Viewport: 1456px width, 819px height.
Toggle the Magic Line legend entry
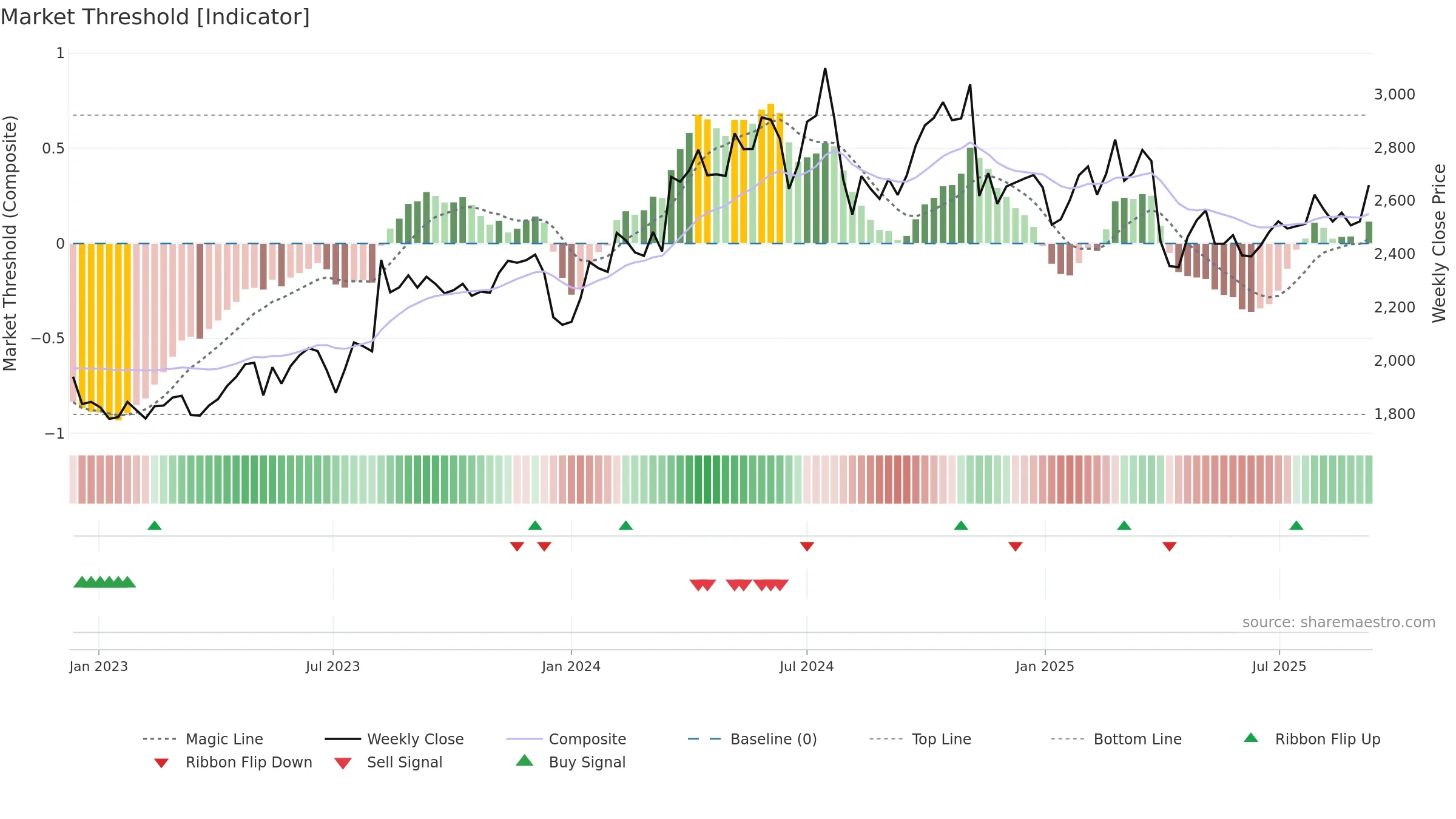click(203, 739)
